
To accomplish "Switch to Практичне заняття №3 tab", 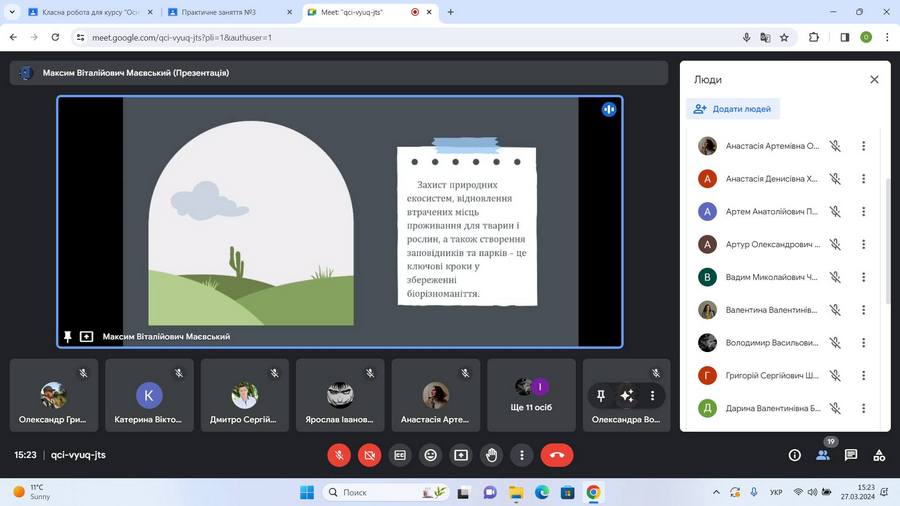I will coord(230,12).
